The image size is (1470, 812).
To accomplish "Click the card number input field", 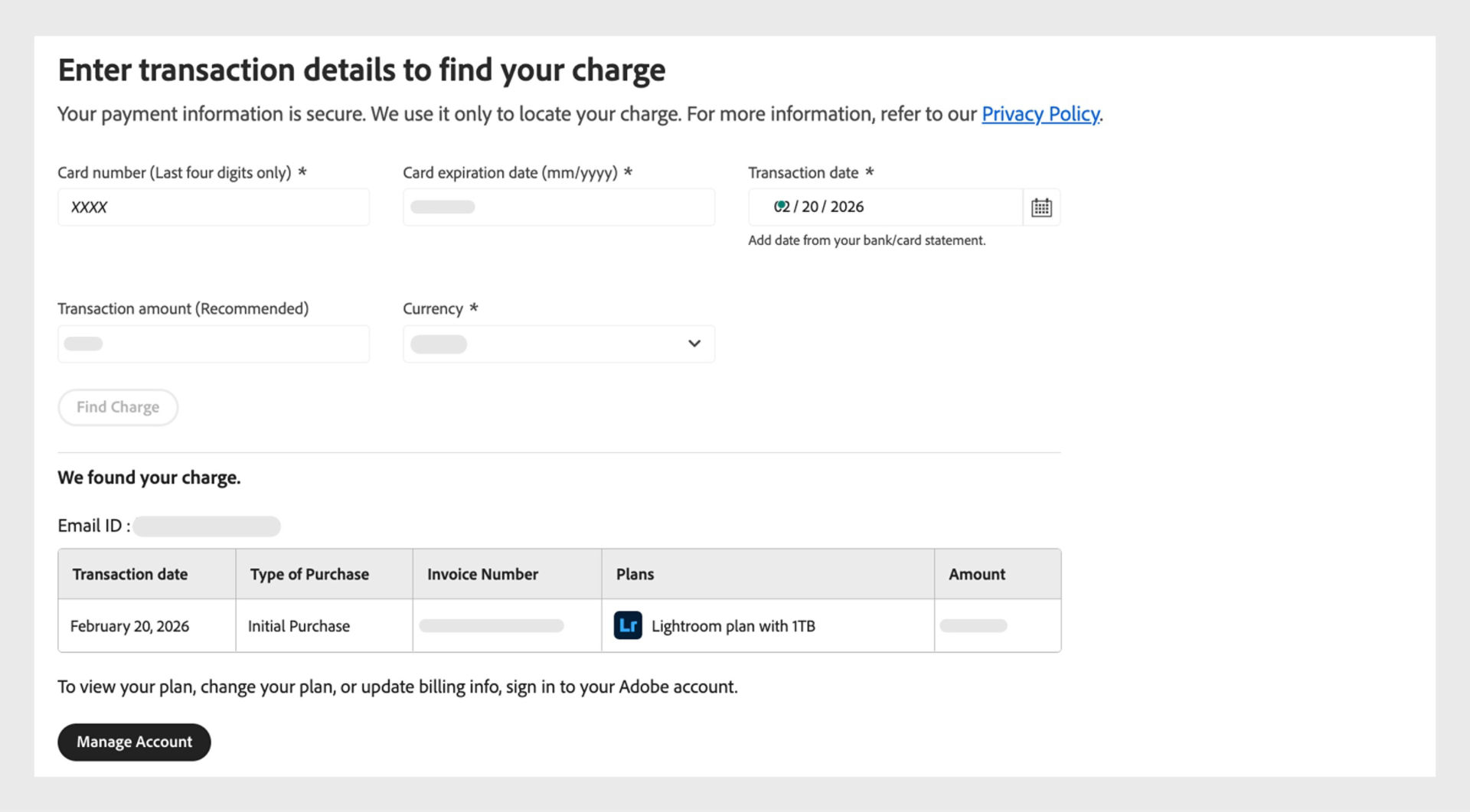I will pyautogui.click(x=213, y=207).
